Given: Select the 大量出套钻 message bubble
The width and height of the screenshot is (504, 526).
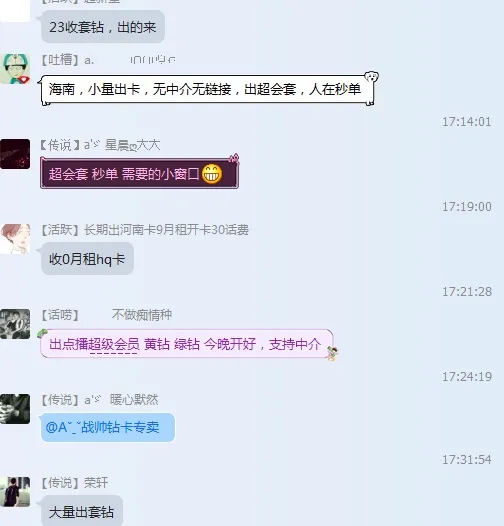Looking at the screenshot, I should click(x=82, y=511).
